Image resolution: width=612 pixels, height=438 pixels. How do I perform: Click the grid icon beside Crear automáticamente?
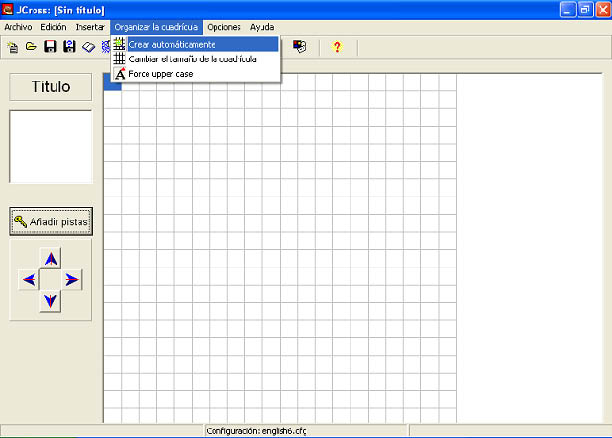click(x=119, y=44)
